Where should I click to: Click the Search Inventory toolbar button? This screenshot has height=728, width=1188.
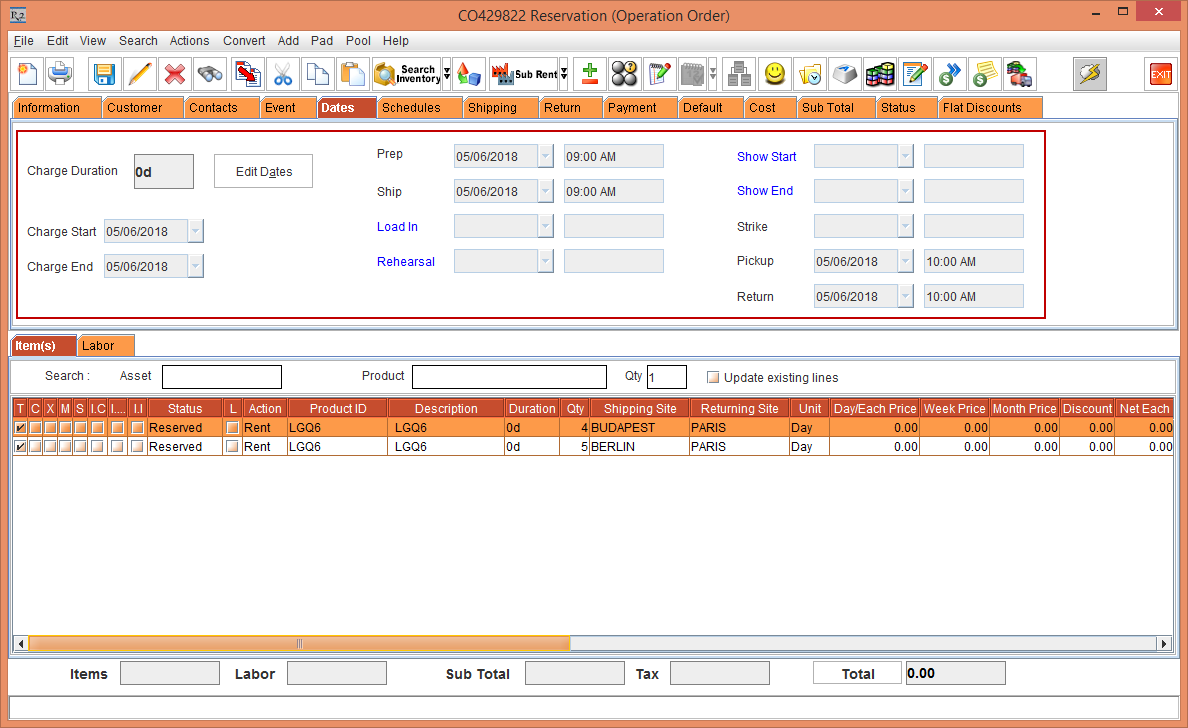(x=407, y=74)
